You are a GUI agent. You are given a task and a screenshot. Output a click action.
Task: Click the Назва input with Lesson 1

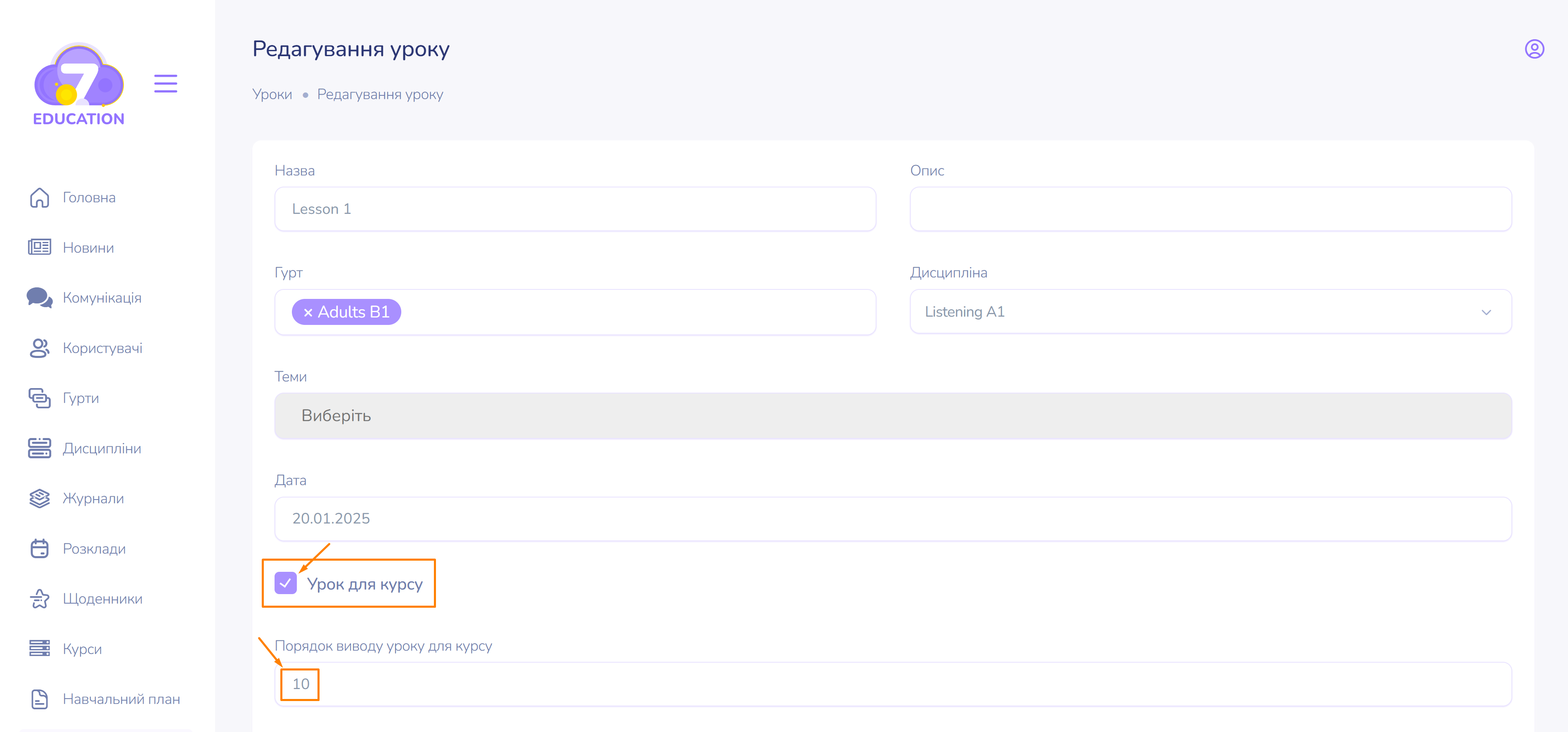pyautogui.click(x=575, y=209)
